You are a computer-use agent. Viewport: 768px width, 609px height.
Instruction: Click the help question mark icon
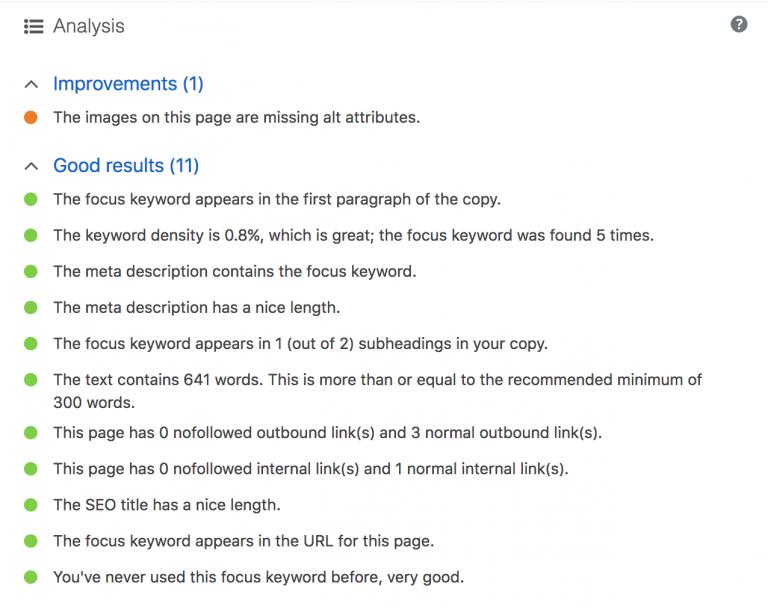pyautogui.click(x=739, y=25)
